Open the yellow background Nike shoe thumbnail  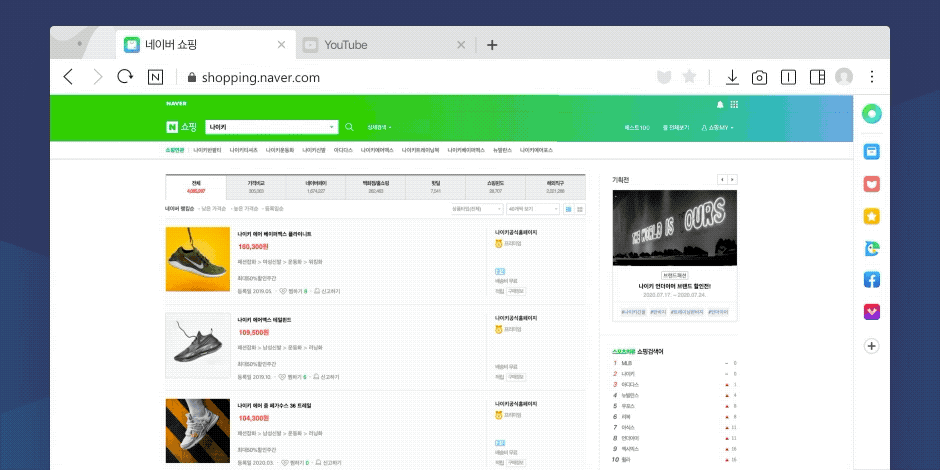tap(198, 259)
